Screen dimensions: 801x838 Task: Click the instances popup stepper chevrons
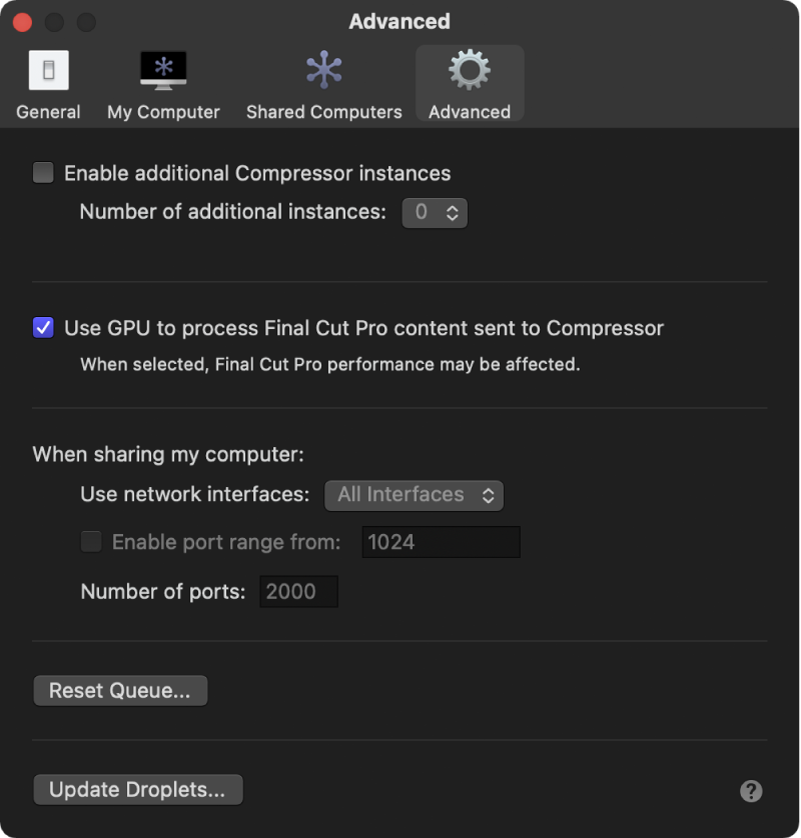pos(453,212)
